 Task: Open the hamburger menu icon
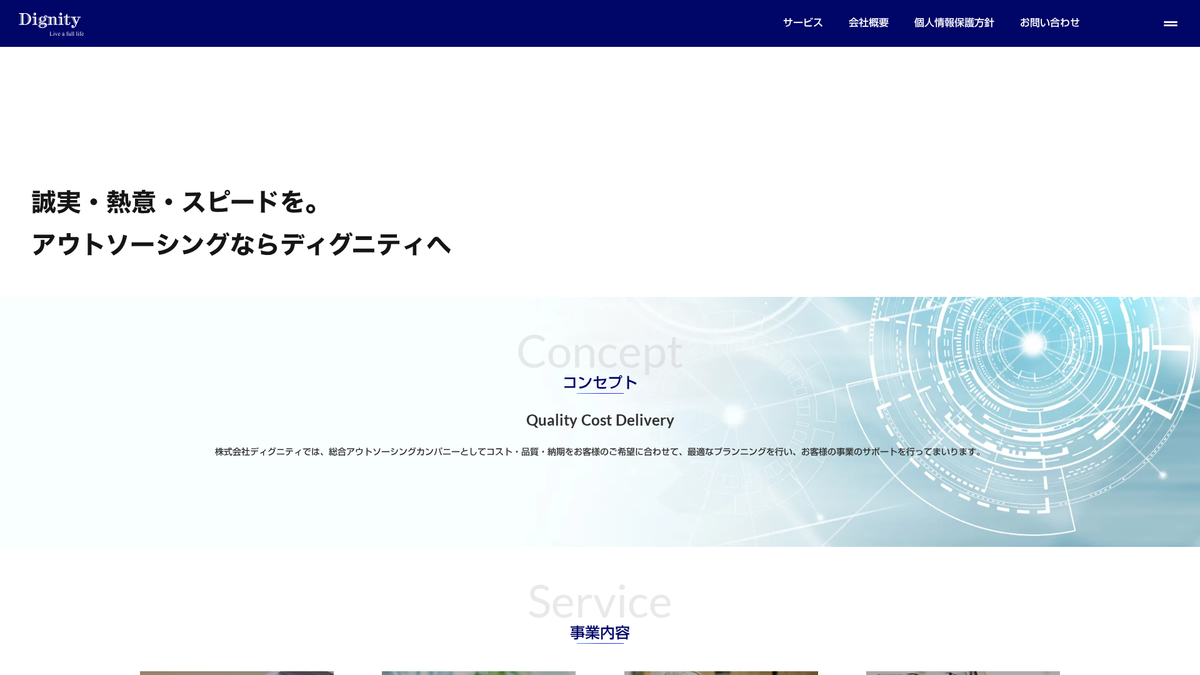[x=1170, y=23]
